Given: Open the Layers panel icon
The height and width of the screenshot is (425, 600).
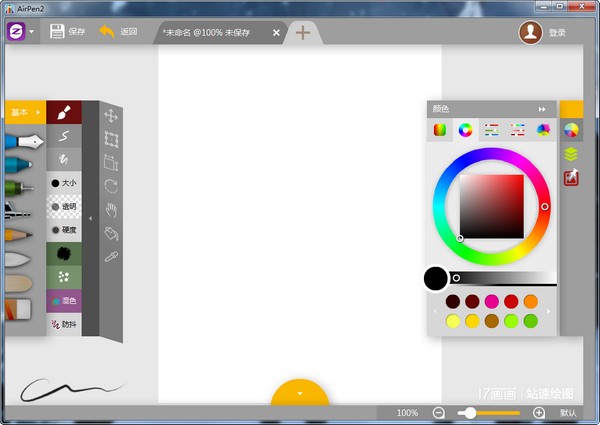Looking at the screenshot, I should click(571, 154).
